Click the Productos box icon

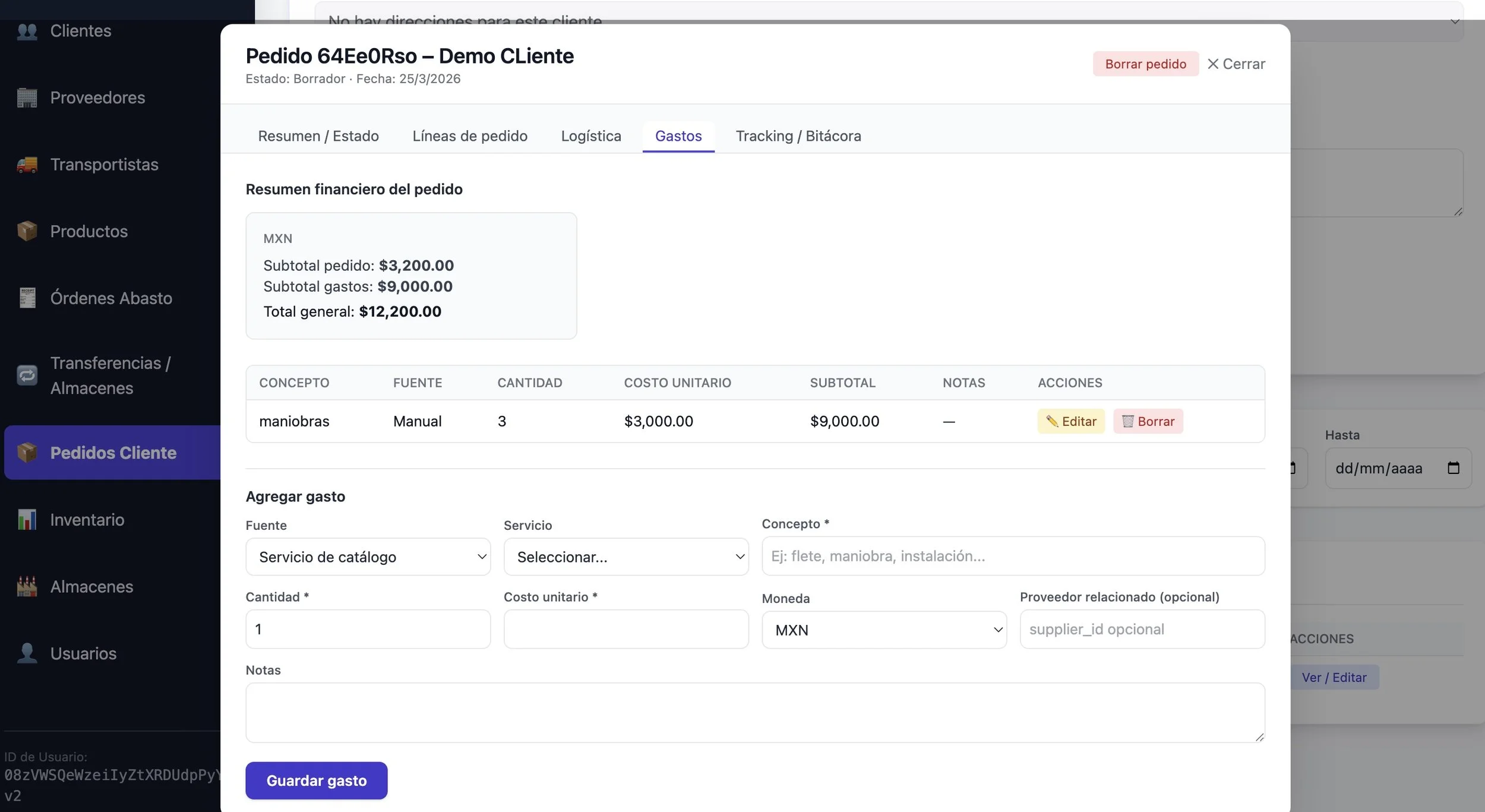click(x=27, y=231)
